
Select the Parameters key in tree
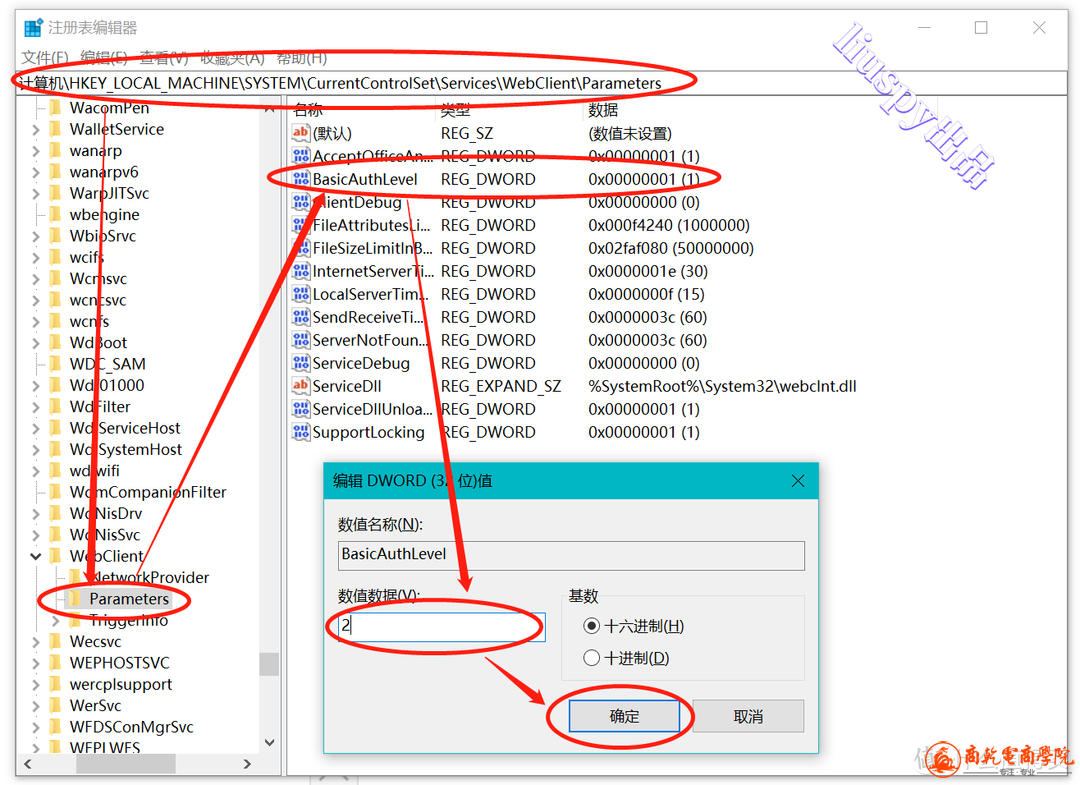click(128, 599)
